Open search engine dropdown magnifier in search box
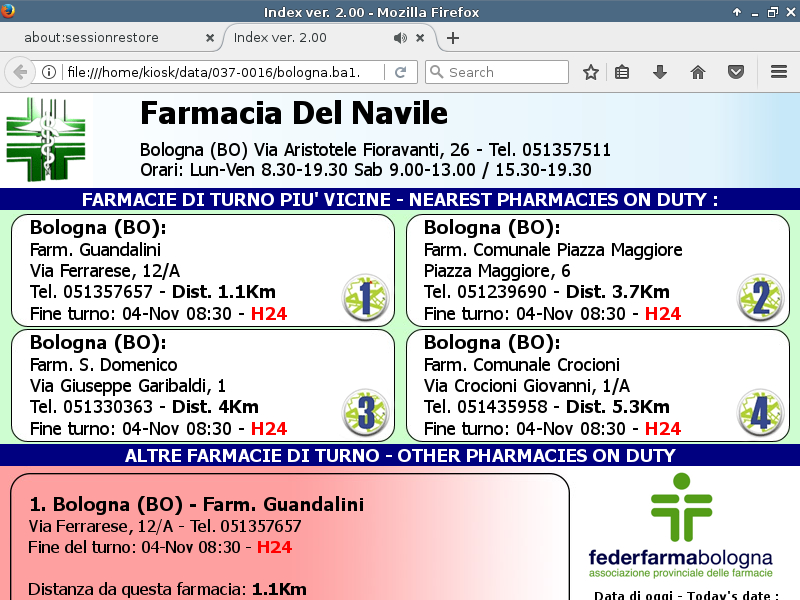The height and width of the screenshot is (600, 800). (x=436, y=72)
